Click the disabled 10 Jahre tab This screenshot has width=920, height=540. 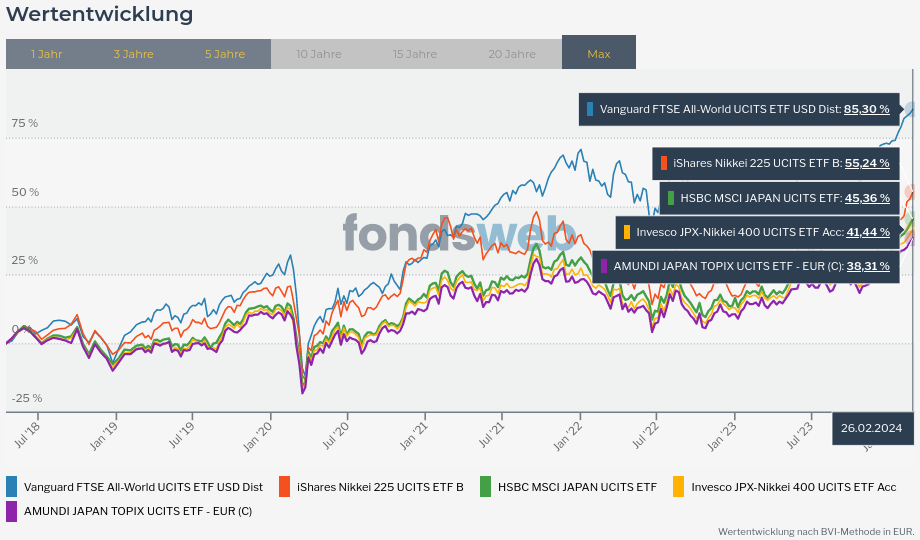(319, 54)
